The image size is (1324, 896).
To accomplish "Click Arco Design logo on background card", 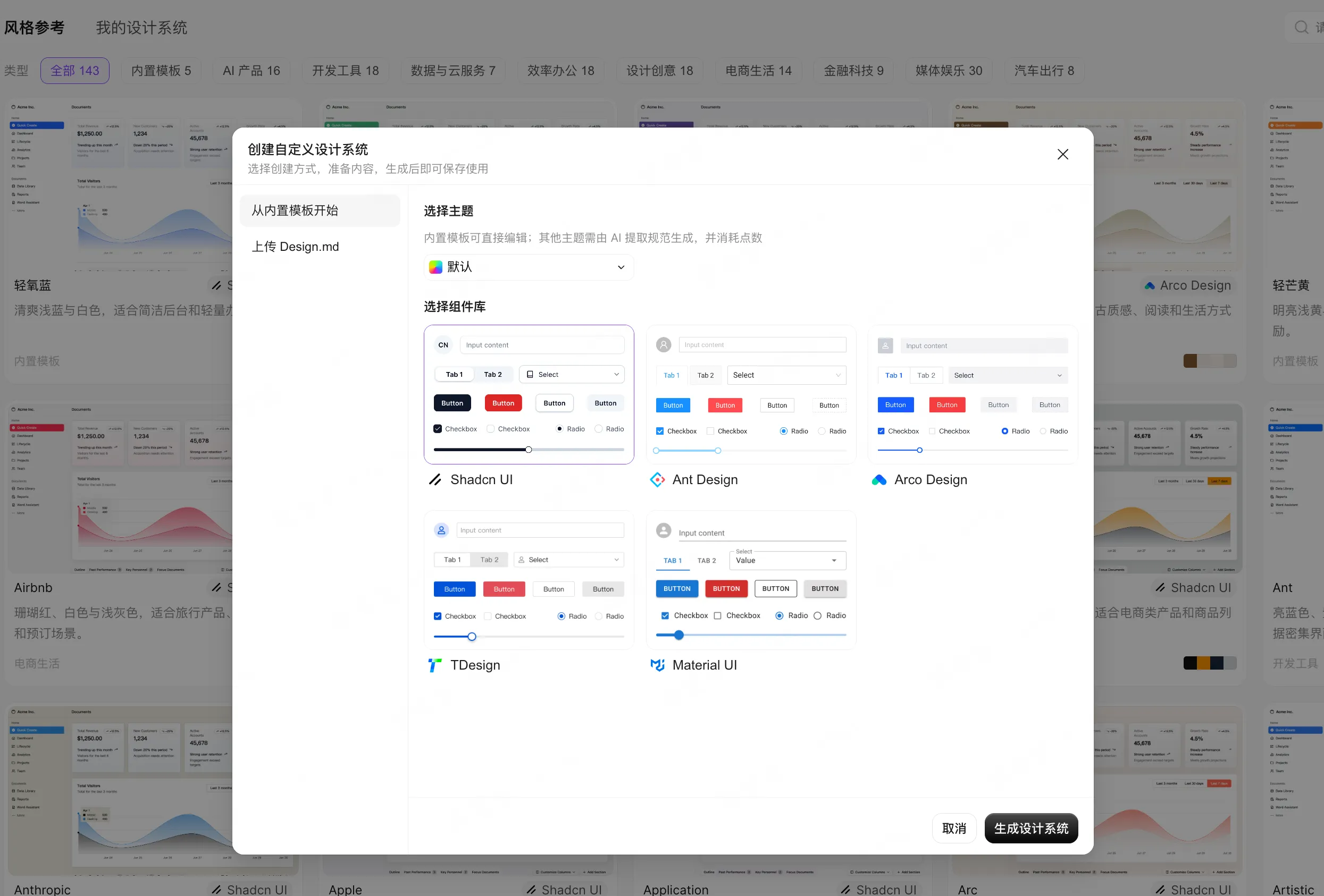I will pyautogui.click(x=1150, y=286).
